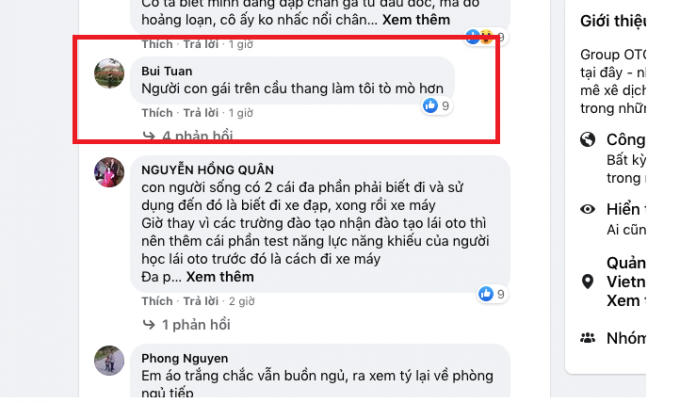
Task: Open the Bui Tuan name link
Action: [x=167, y=71]
